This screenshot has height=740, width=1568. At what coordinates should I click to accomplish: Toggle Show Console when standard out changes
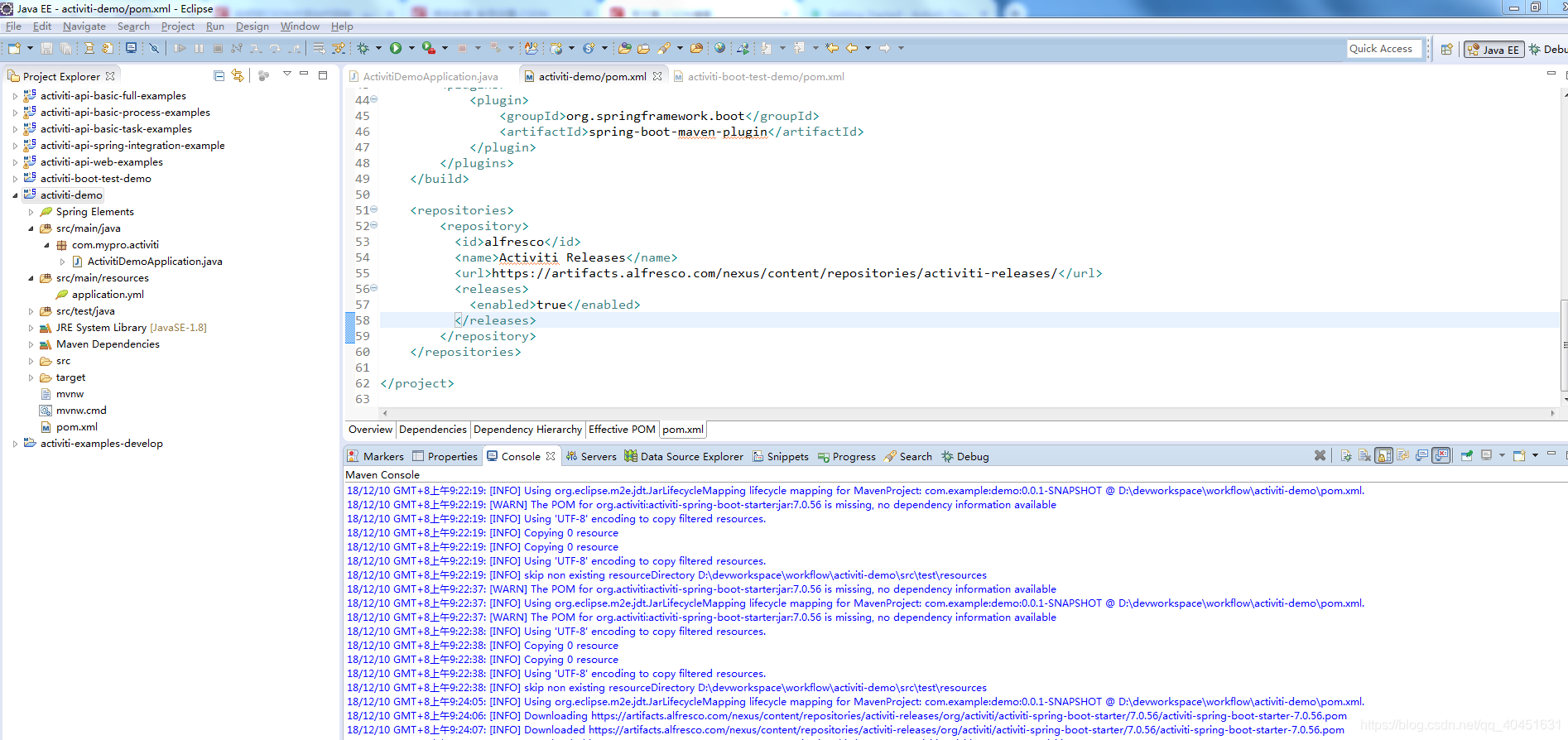(1422, 455)
